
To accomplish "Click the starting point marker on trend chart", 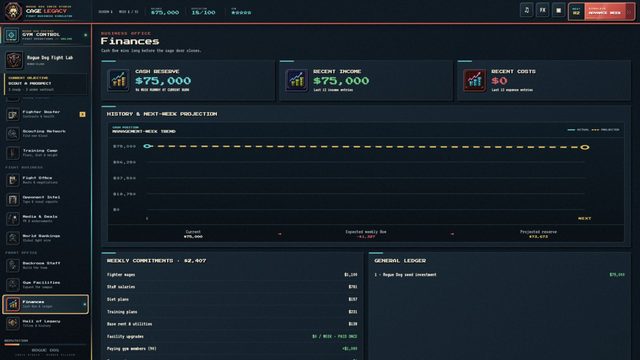I will click(x=147, y=146).
